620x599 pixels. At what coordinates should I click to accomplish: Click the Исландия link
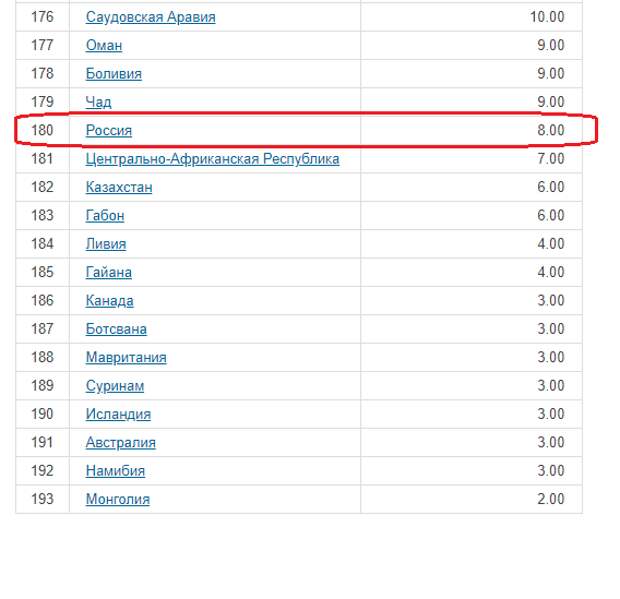(x=118, y=414)
